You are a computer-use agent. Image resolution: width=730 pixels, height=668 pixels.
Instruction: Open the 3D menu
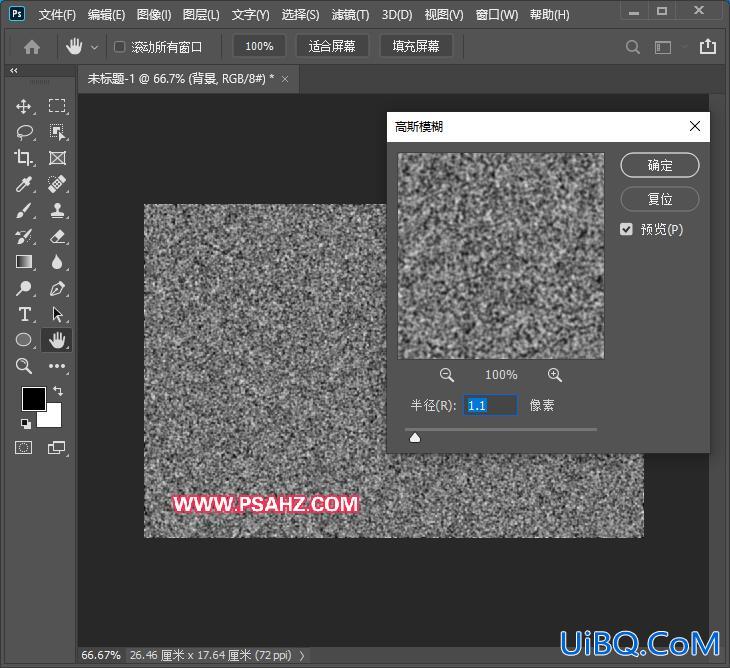[x=397, y=15]
